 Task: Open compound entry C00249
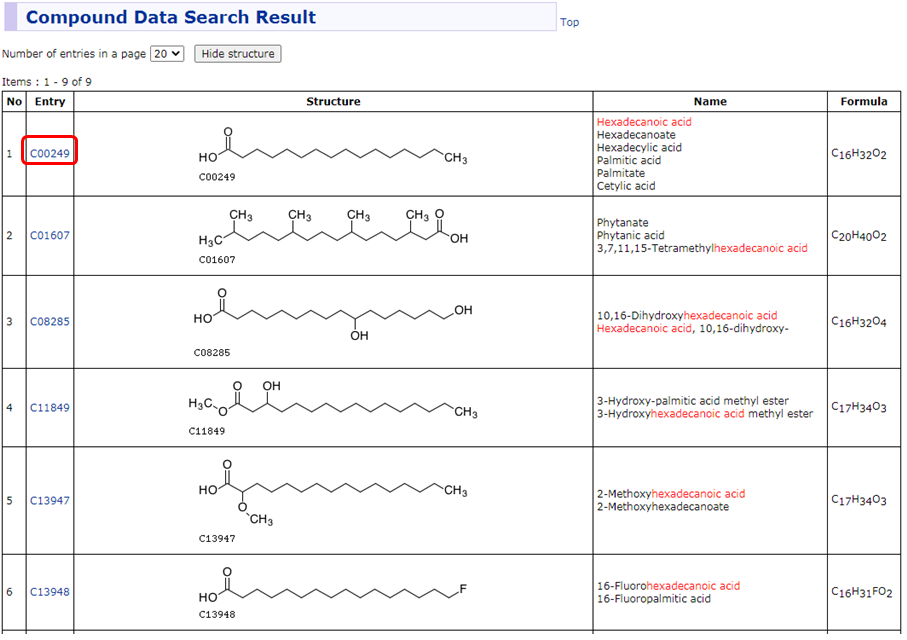[x=49, y=153]
